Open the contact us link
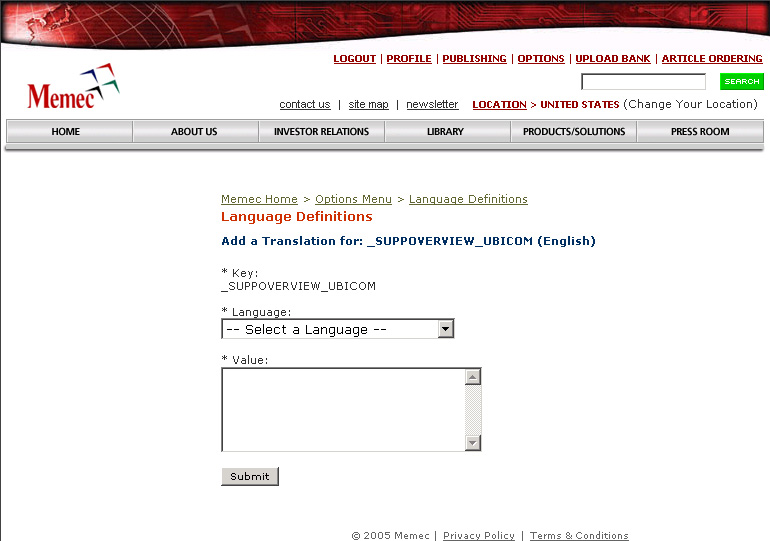This screenshot has width=770, height=541. coord(305,105)
